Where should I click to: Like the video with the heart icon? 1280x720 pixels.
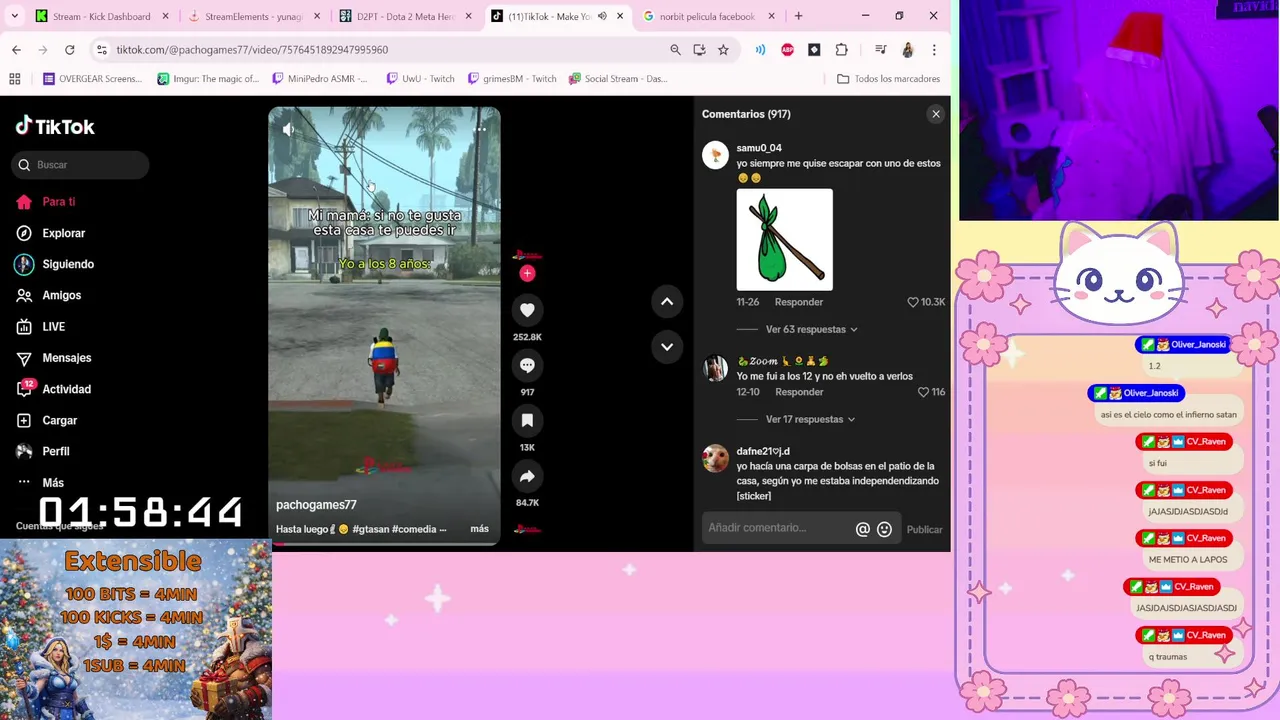tap(527, 310)
